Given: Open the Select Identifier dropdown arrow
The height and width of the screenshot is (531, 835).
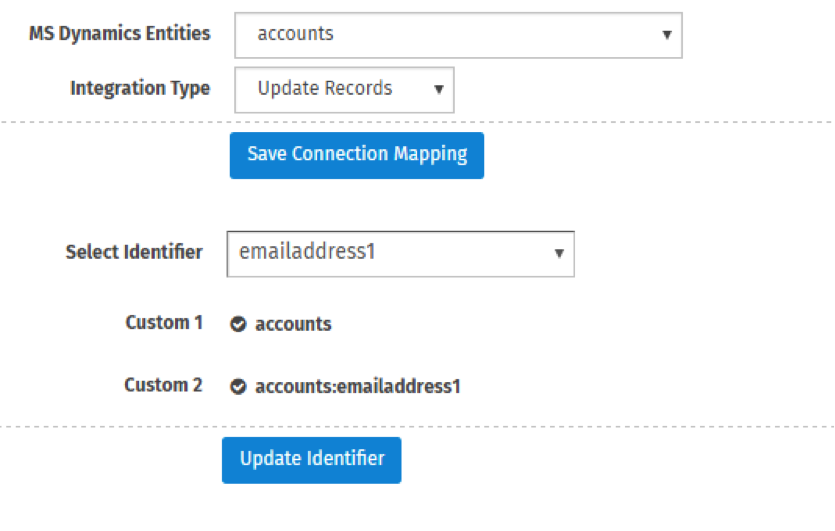Looking at the screenshot, I should 559,253.
